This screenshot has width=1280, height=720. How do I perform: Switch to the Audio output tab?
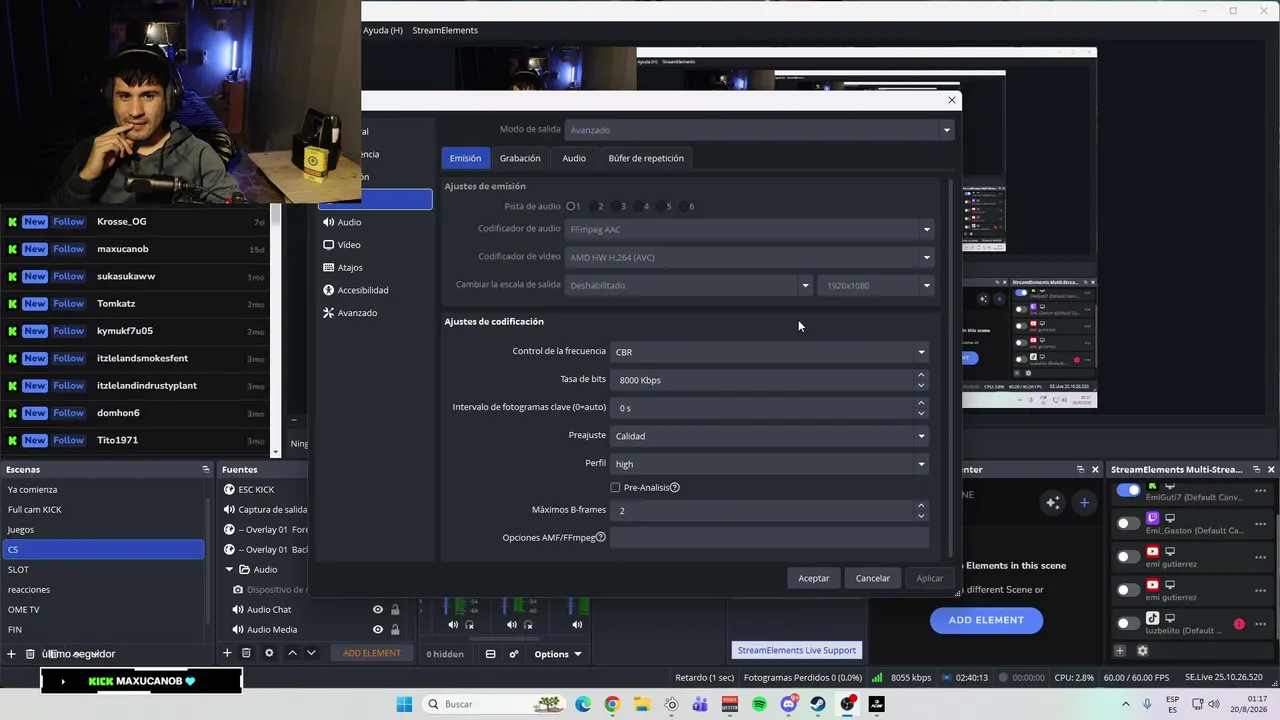[x=574, y=158]
